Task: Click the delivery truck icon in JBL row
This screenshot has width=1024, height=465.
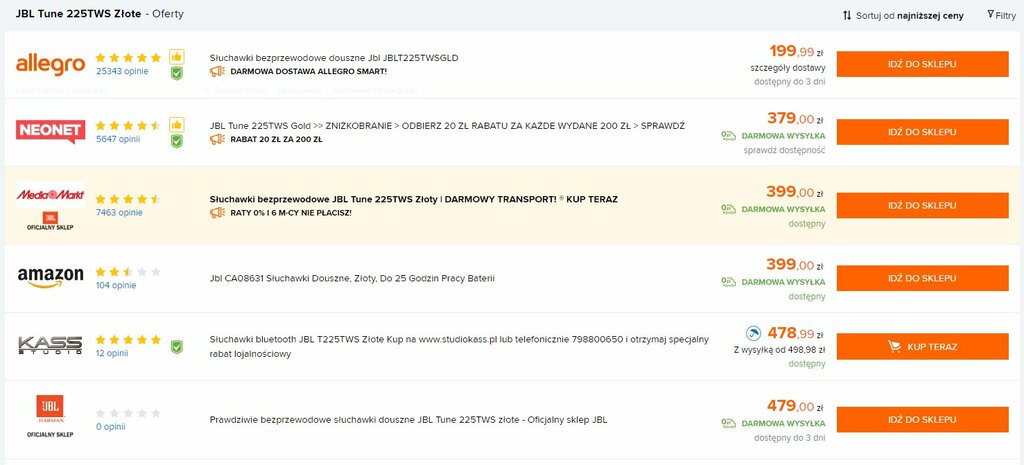Action: [728, 423]
